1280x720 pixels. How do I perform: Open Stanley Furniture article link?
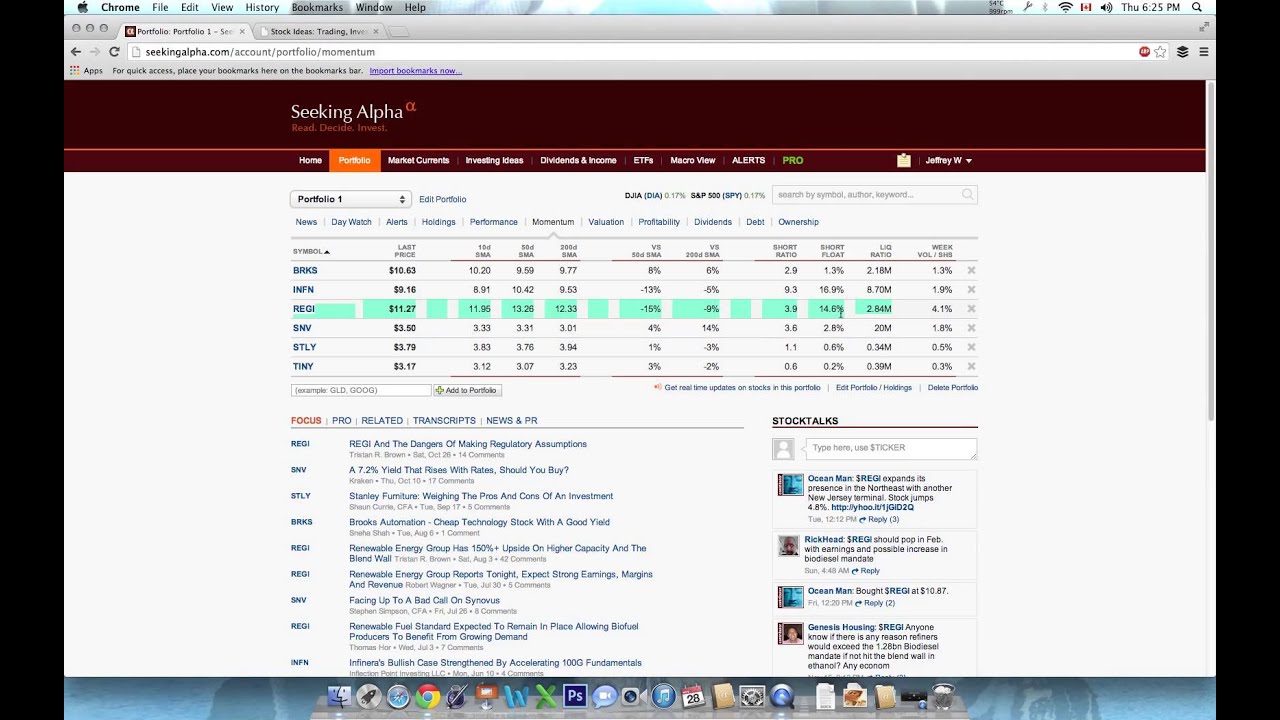tap(481, 496)
